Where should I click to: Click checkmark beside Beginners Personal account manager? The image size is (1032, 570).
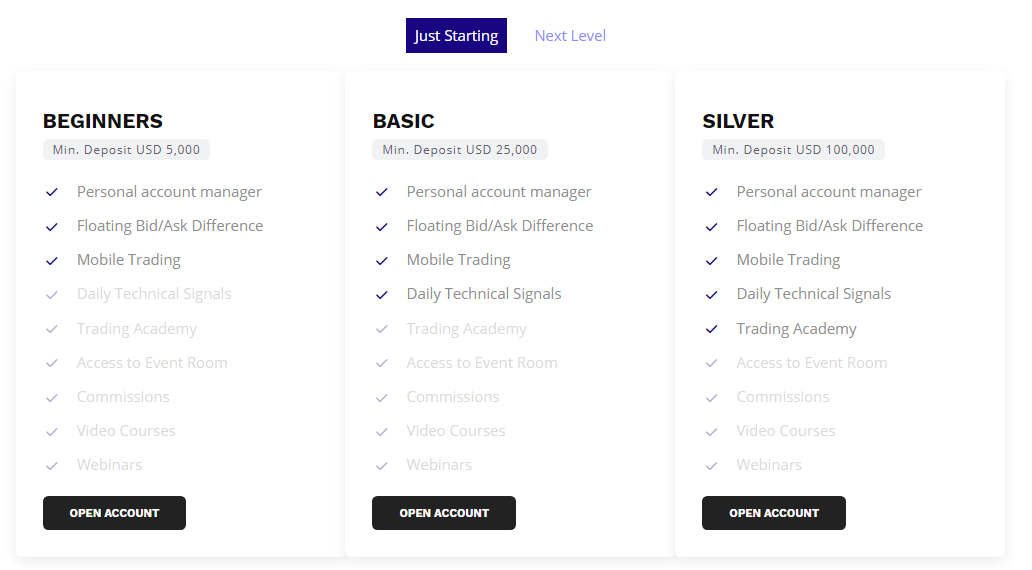pos(52,192)
